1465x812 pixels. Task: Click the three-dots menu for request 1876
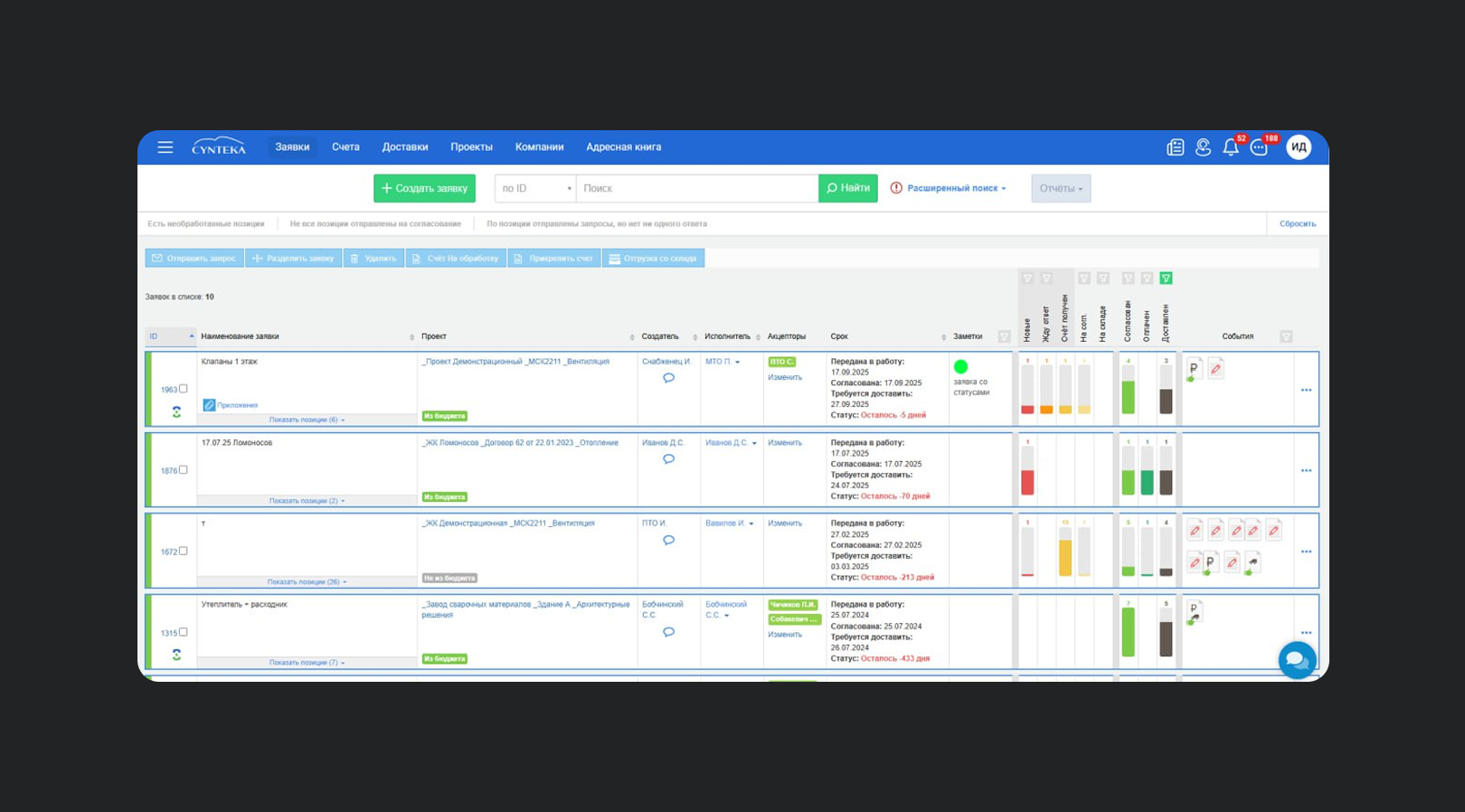pos(1306,471)
